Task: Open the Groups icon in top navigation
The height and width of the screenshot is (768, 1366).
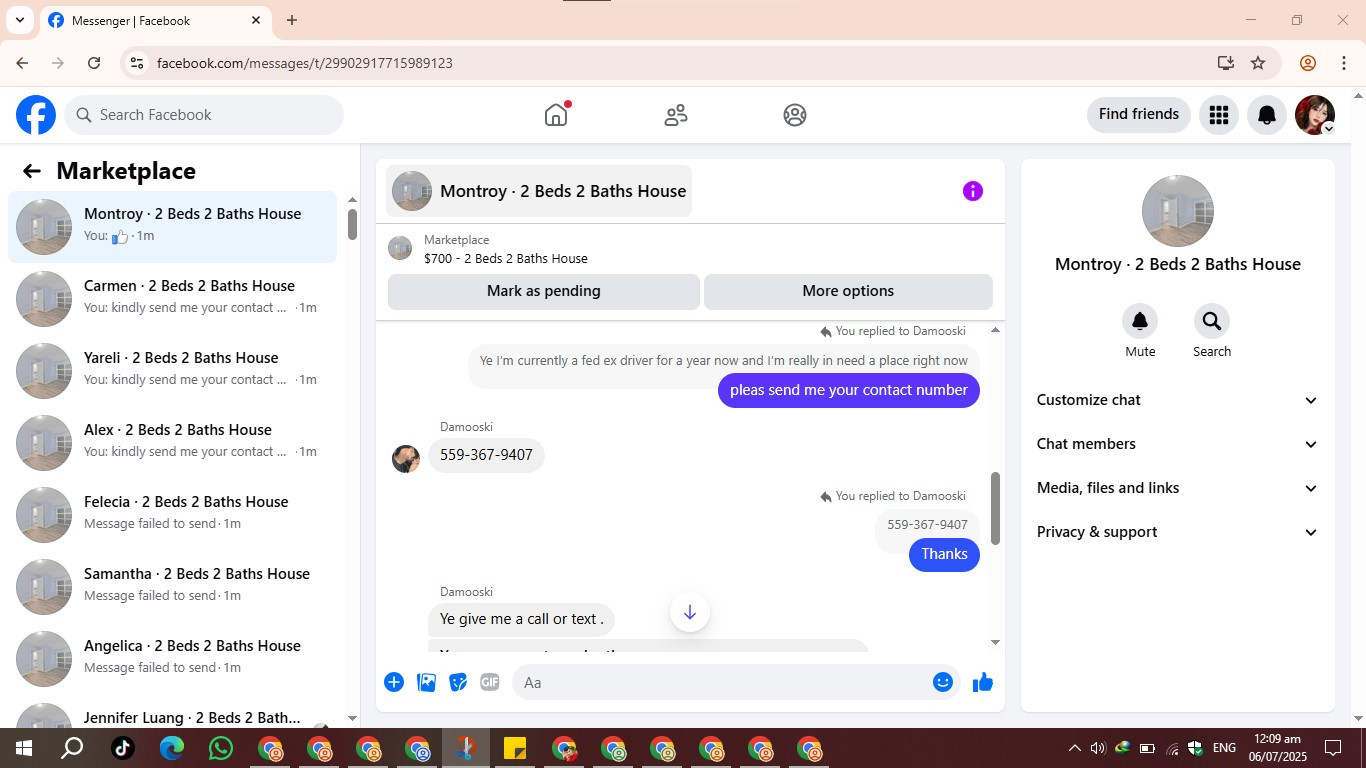Action: point(795,115)
